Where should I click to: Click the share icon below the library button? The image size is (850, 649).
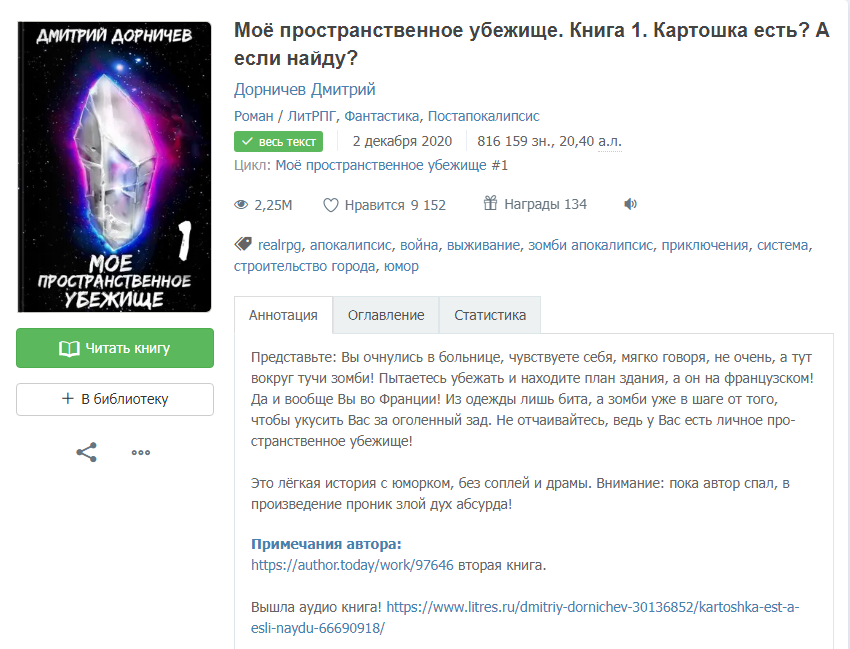(86, 452)
